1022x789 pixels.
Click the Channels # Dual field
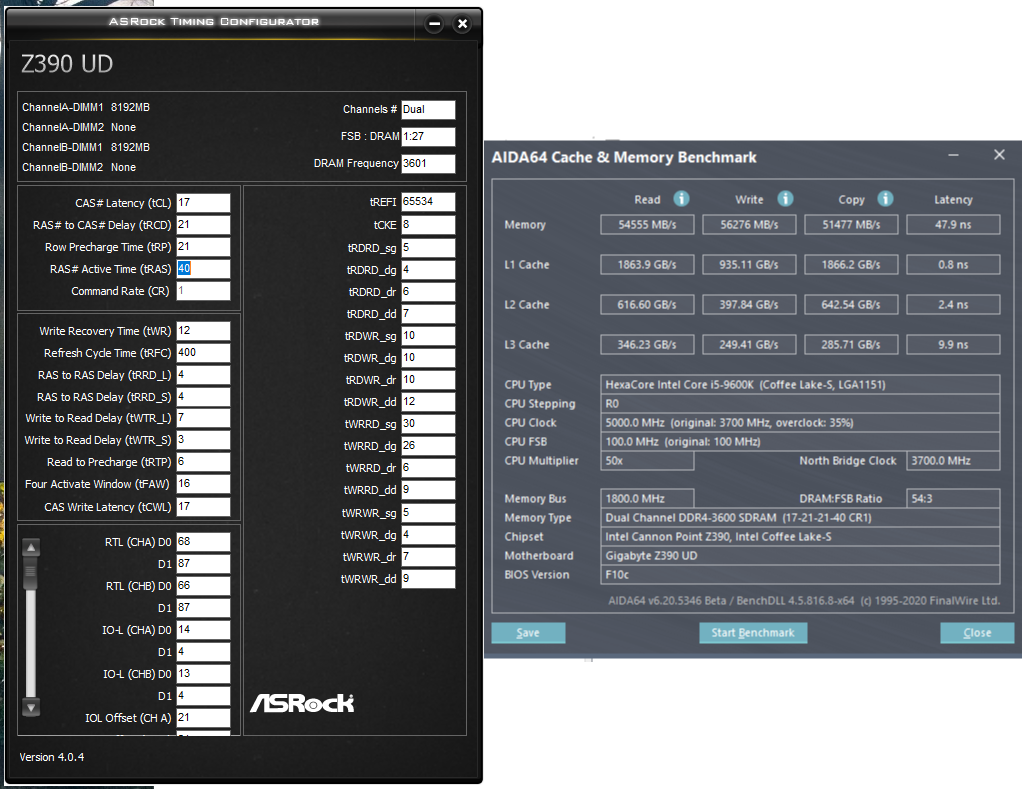[428, 109]
